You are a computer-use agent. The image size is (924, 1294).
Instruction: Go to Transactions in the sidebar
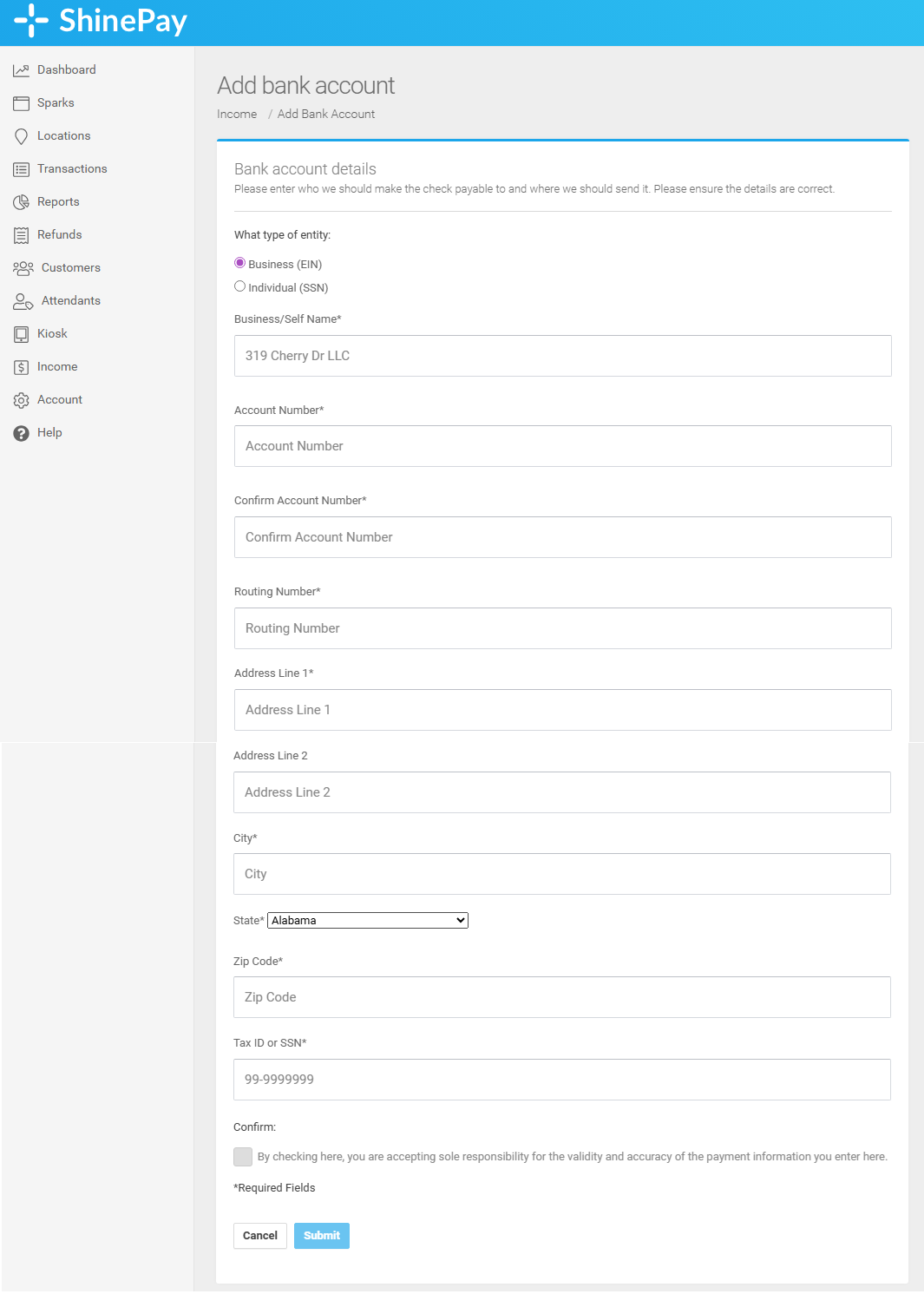coord(72,169)
